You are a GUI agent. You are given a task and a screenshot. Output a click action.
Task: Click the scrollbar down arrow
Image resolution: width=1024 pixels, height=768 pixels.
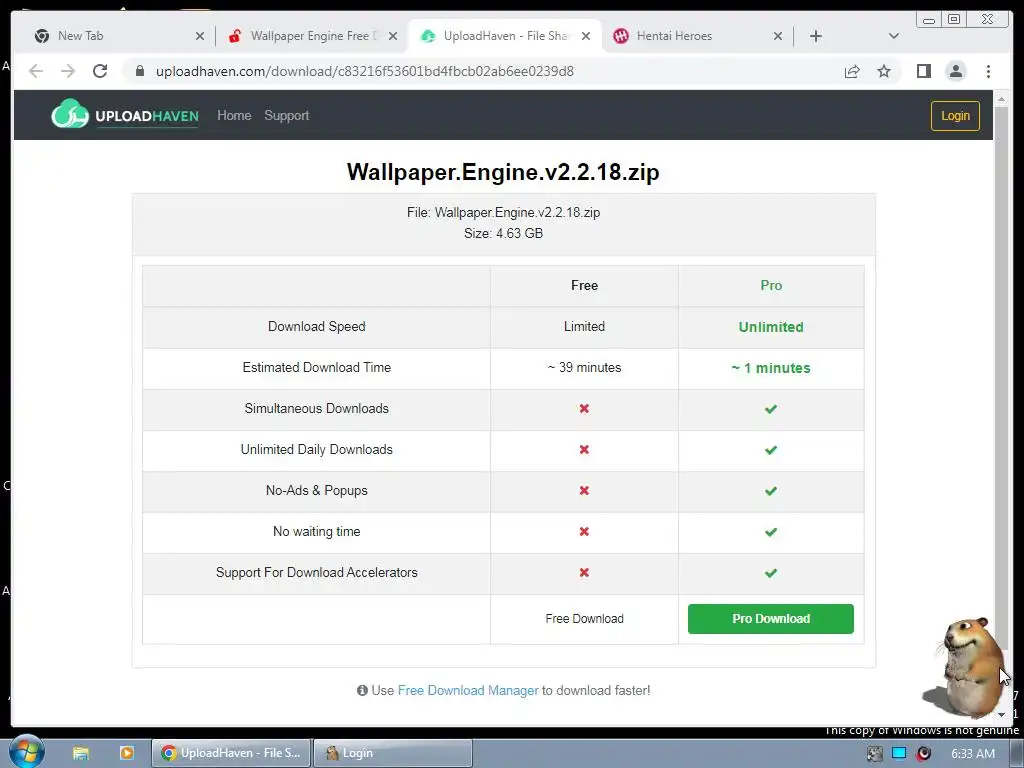pyautogui.click(x=1000, y=714)
